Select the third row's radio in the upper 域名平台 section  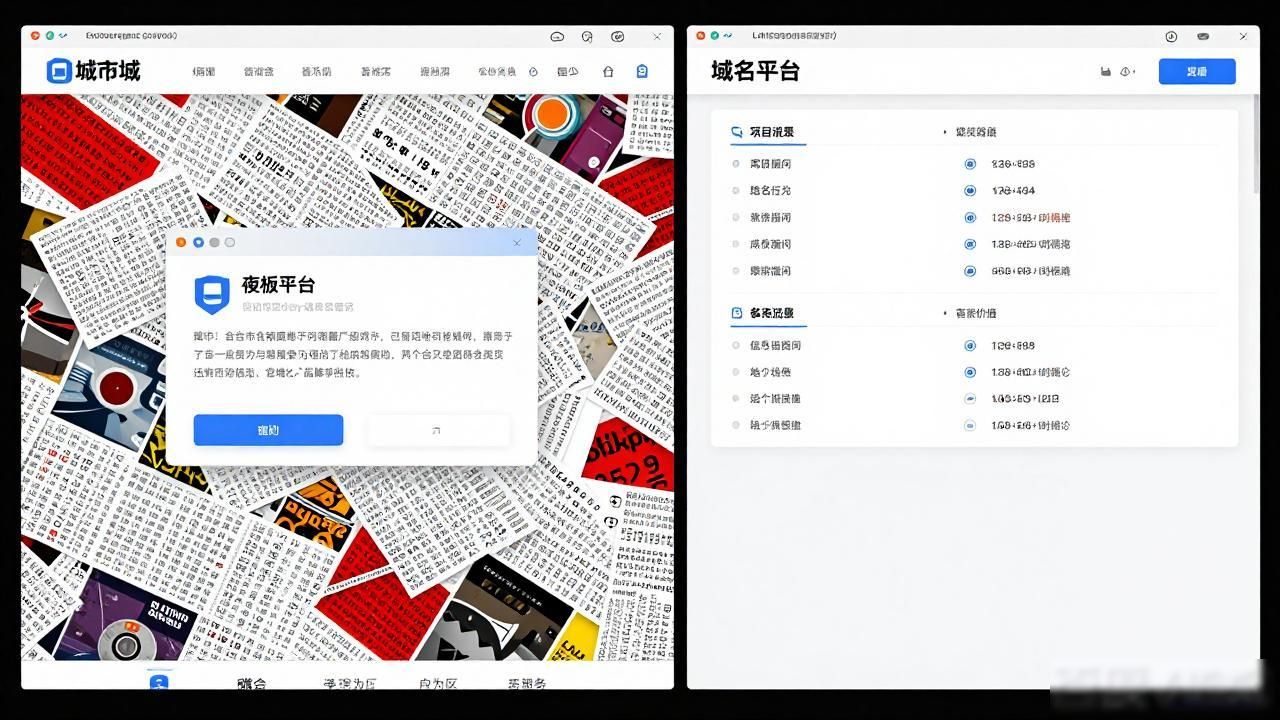736,217
